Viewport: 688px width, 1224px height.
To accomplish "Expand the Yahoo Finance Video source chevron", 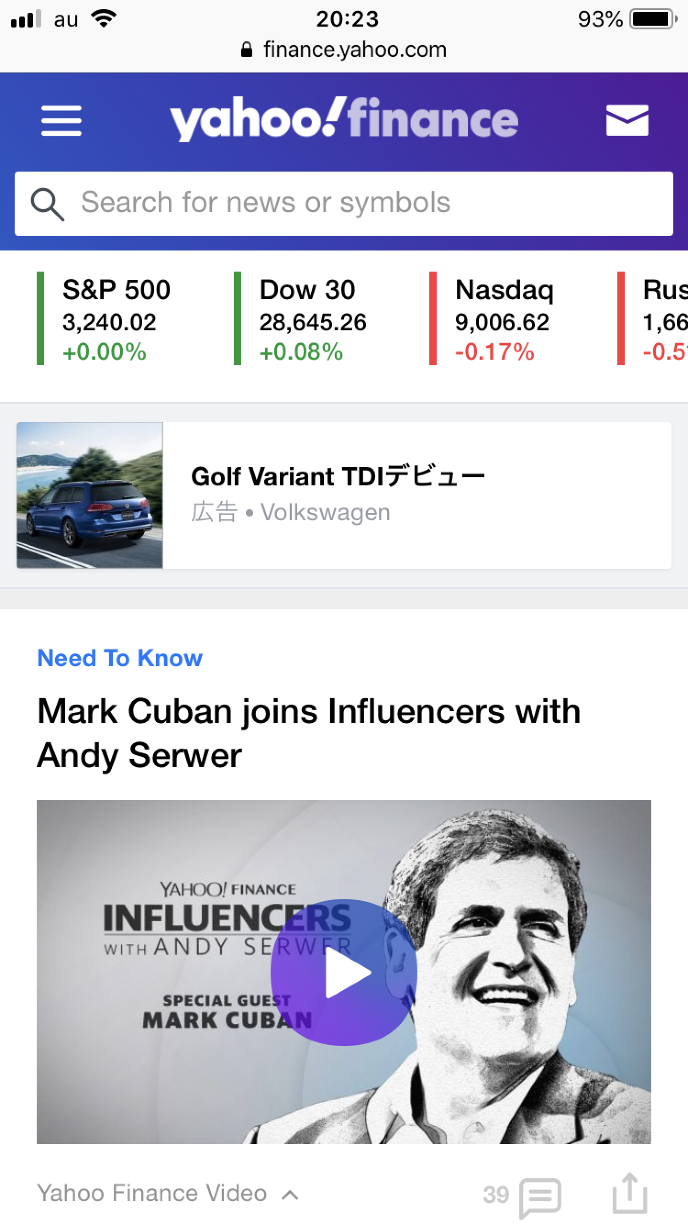I will pyautogui.click(x=290, y=1194).
